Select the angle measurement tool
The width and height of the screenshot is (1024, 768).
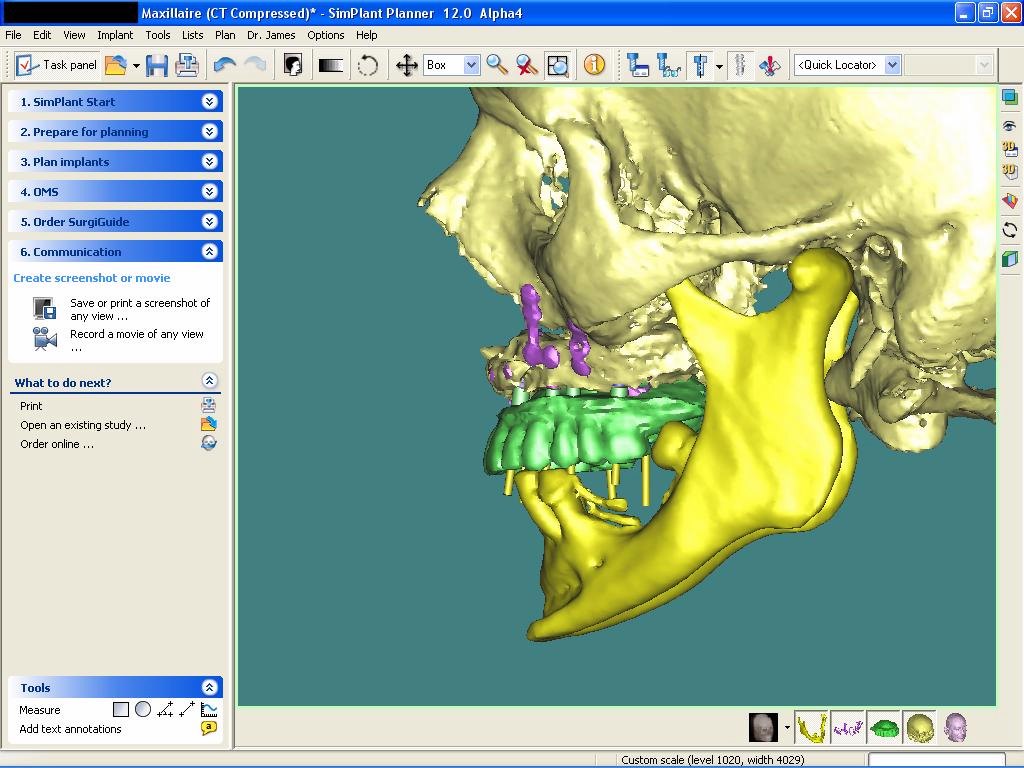coord(165,709)
